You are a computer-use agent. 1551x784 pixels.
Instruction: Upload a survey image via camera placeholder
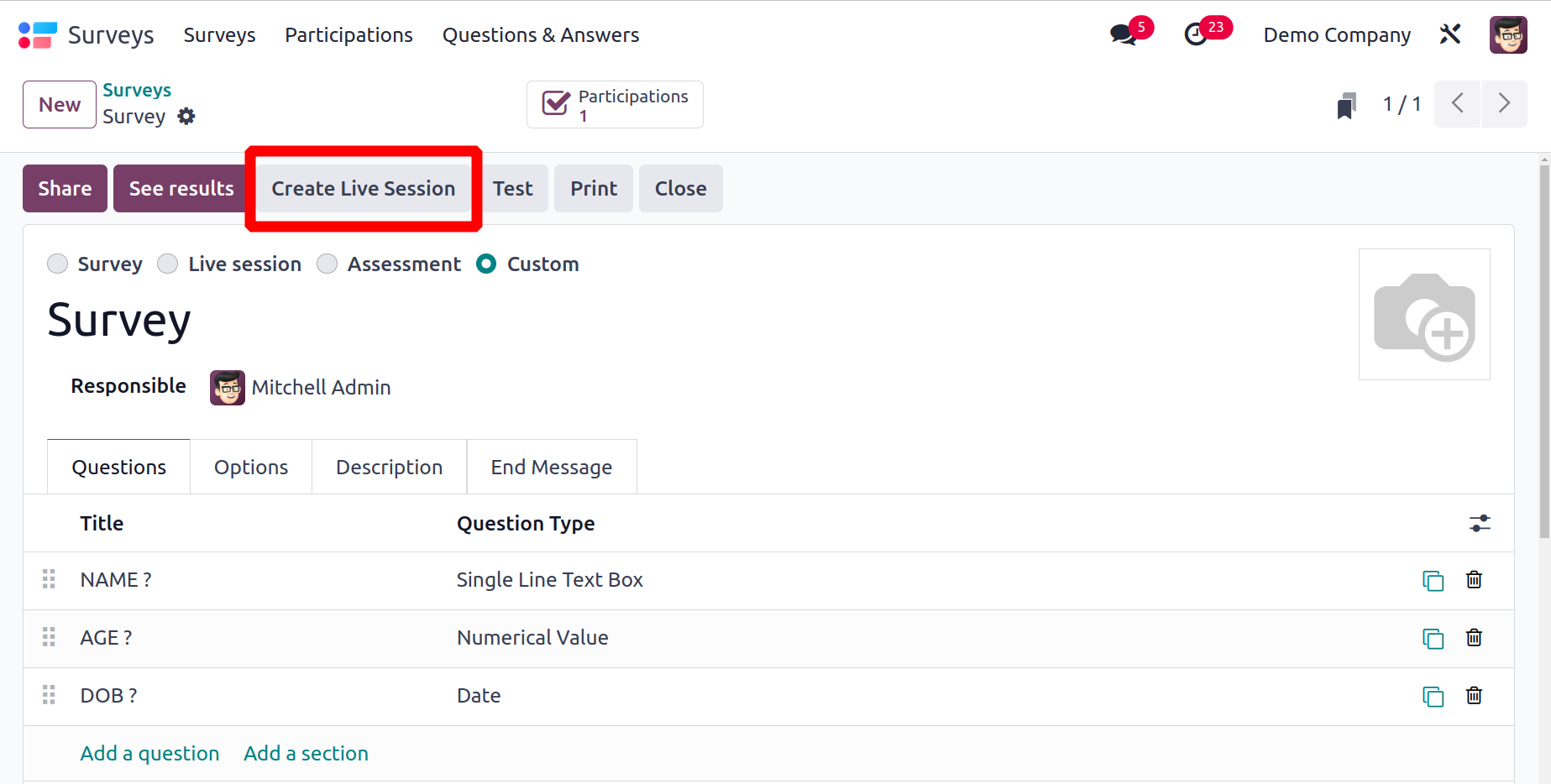pos(1424,314)
